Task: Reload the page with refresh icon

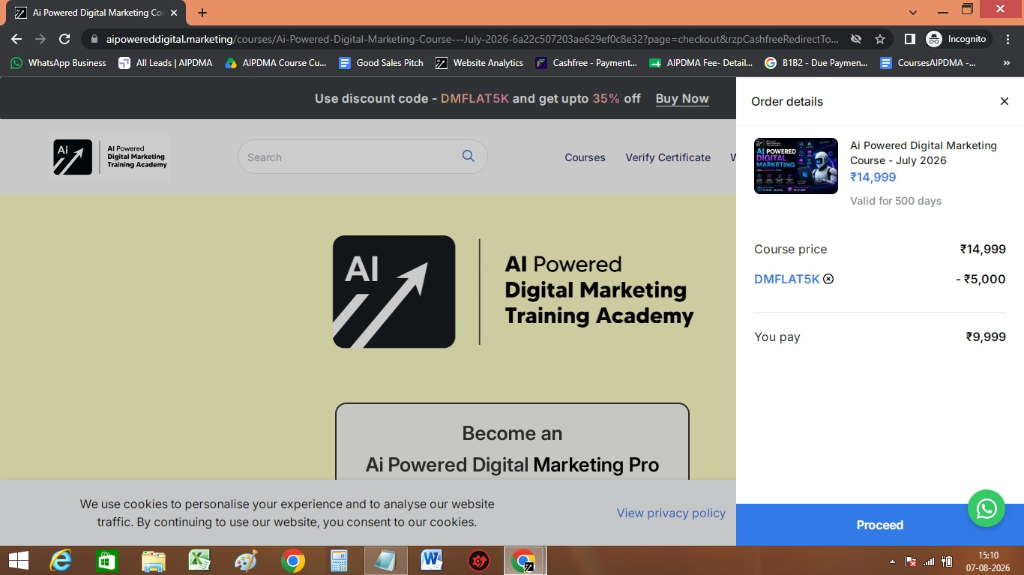Action: coord(64,39)
